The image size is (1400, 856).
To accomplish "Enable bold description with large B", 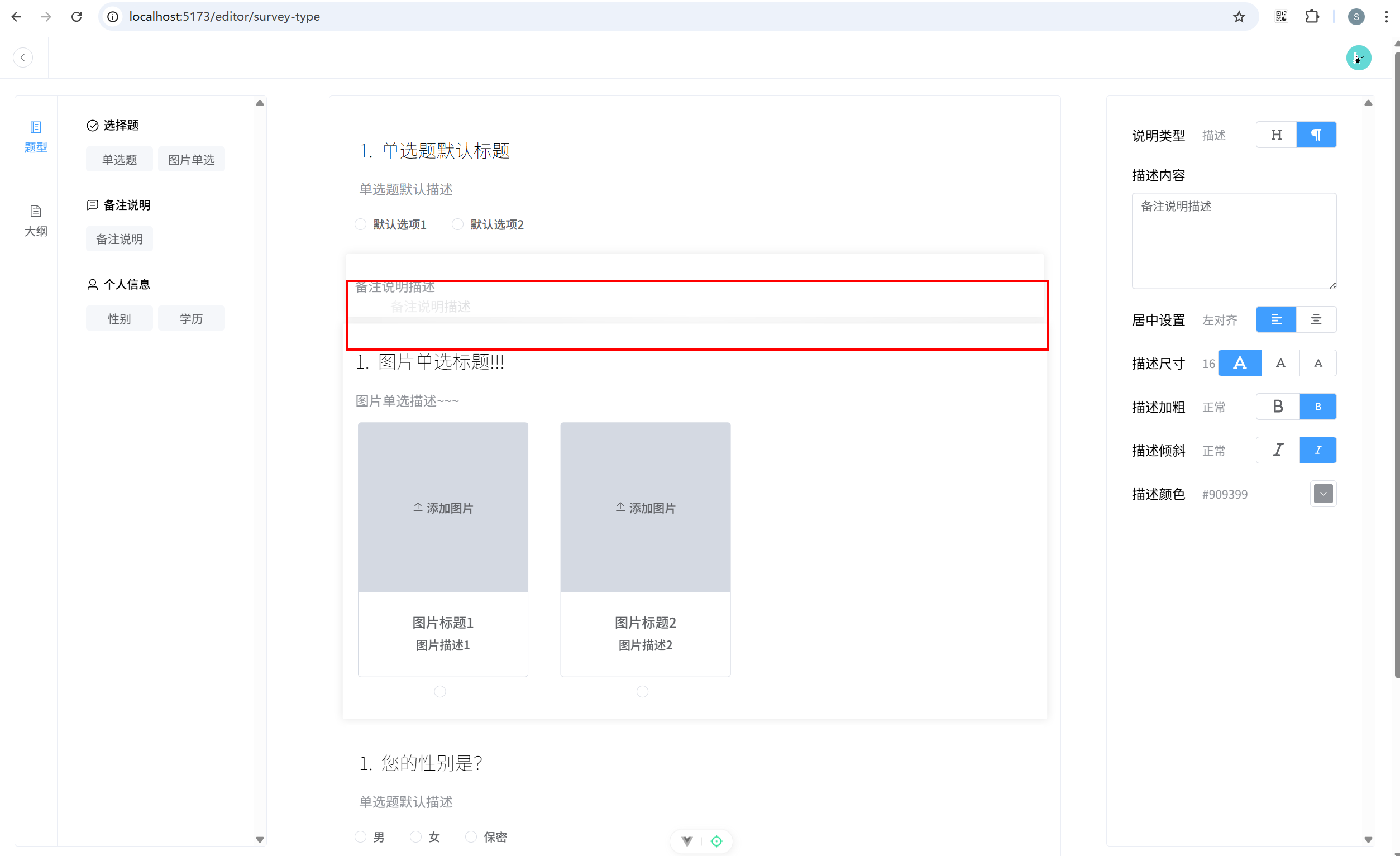I will pos(1278,407).
